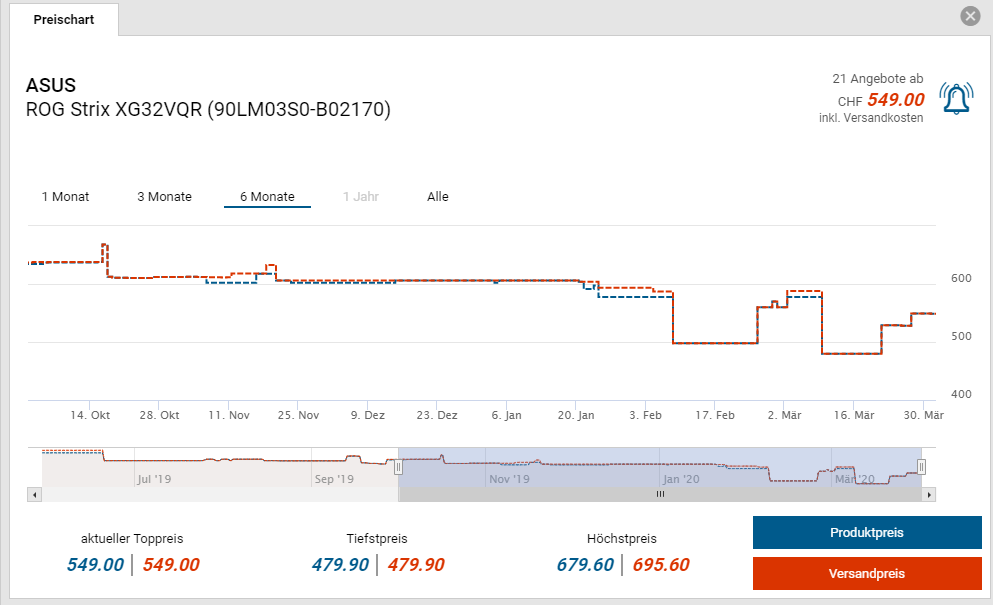Select the 6 Monate time range
The height and width of the screenshot is (605, 993).
[267, 197]
